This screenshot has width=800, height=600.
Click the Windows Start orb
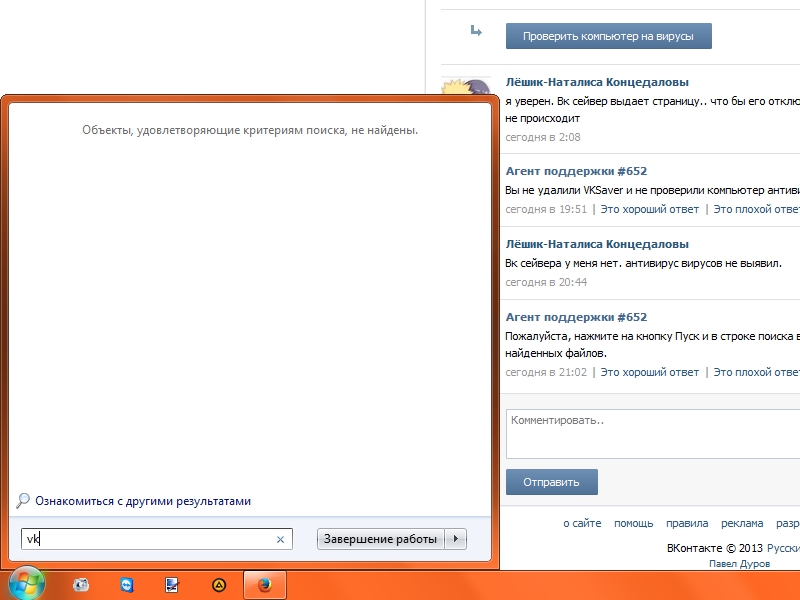tap(26, 584)
